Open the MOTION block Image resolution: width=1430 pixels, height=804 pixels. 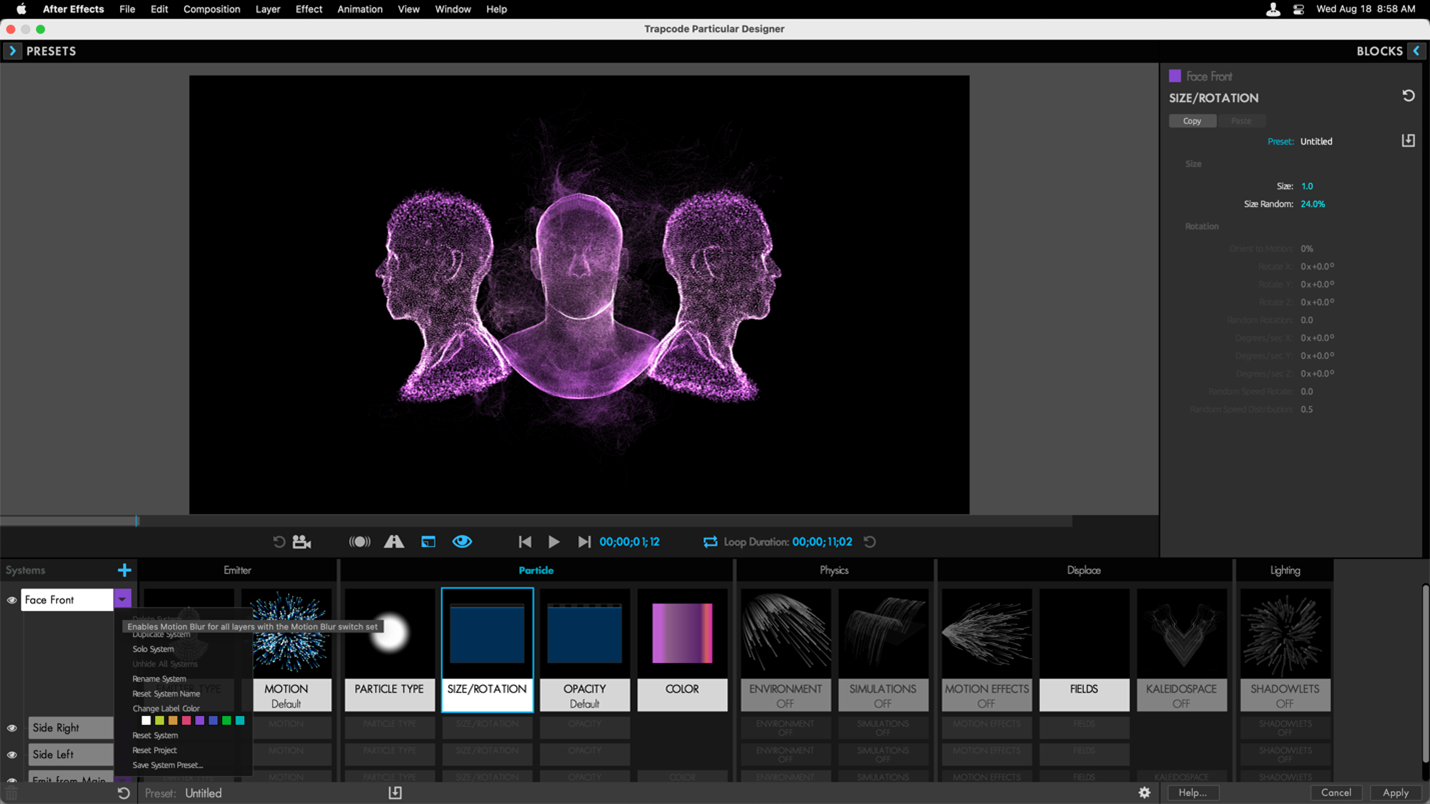286,650
